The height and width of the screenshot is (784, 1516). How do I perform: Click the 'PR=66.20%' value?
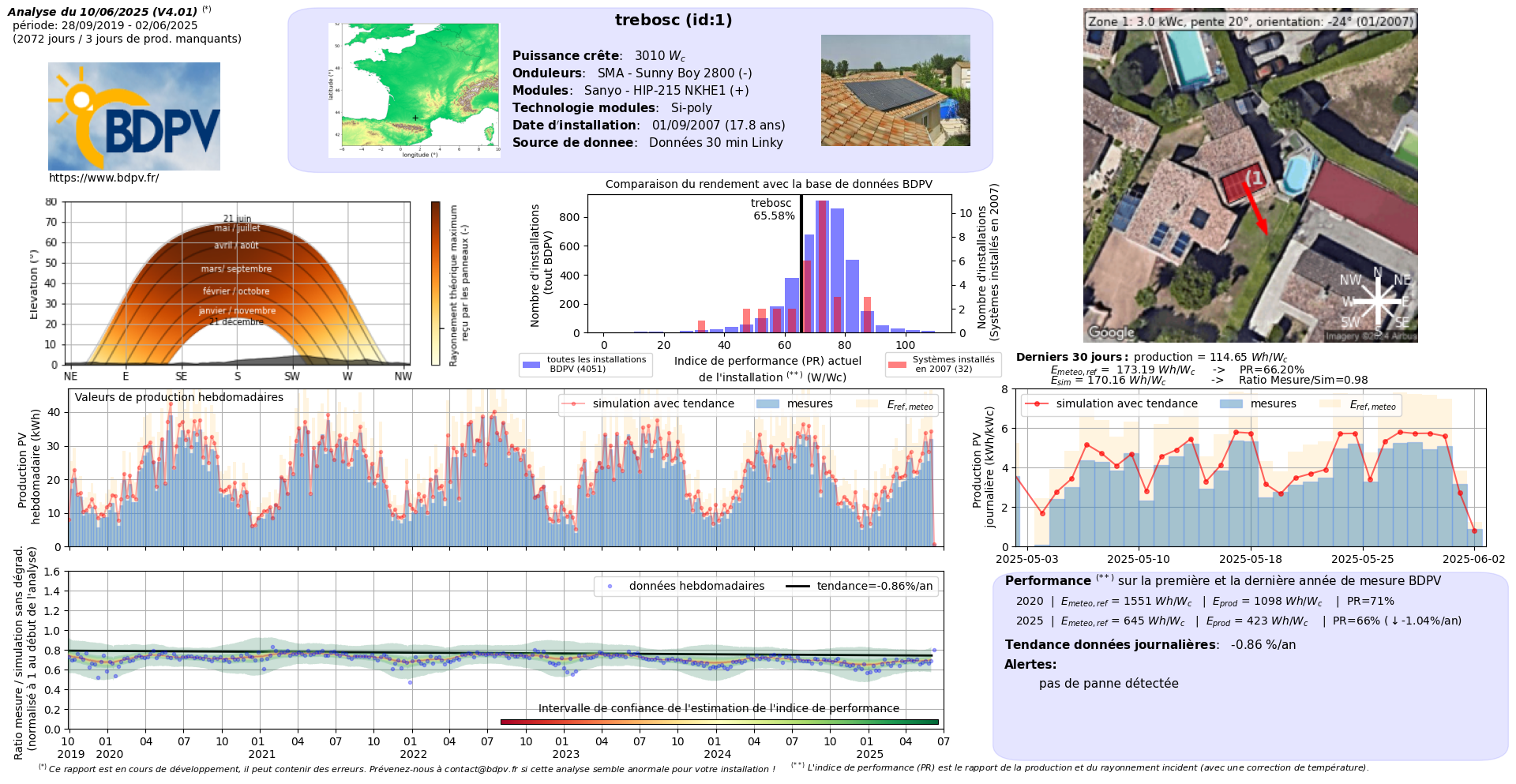(x=1272, y=369)
